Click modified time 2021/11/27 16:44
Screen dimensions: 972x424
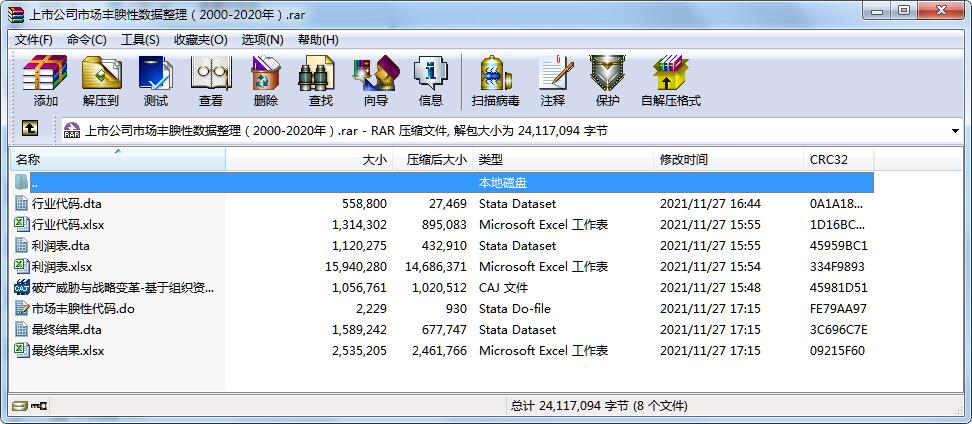click(710, 203)
